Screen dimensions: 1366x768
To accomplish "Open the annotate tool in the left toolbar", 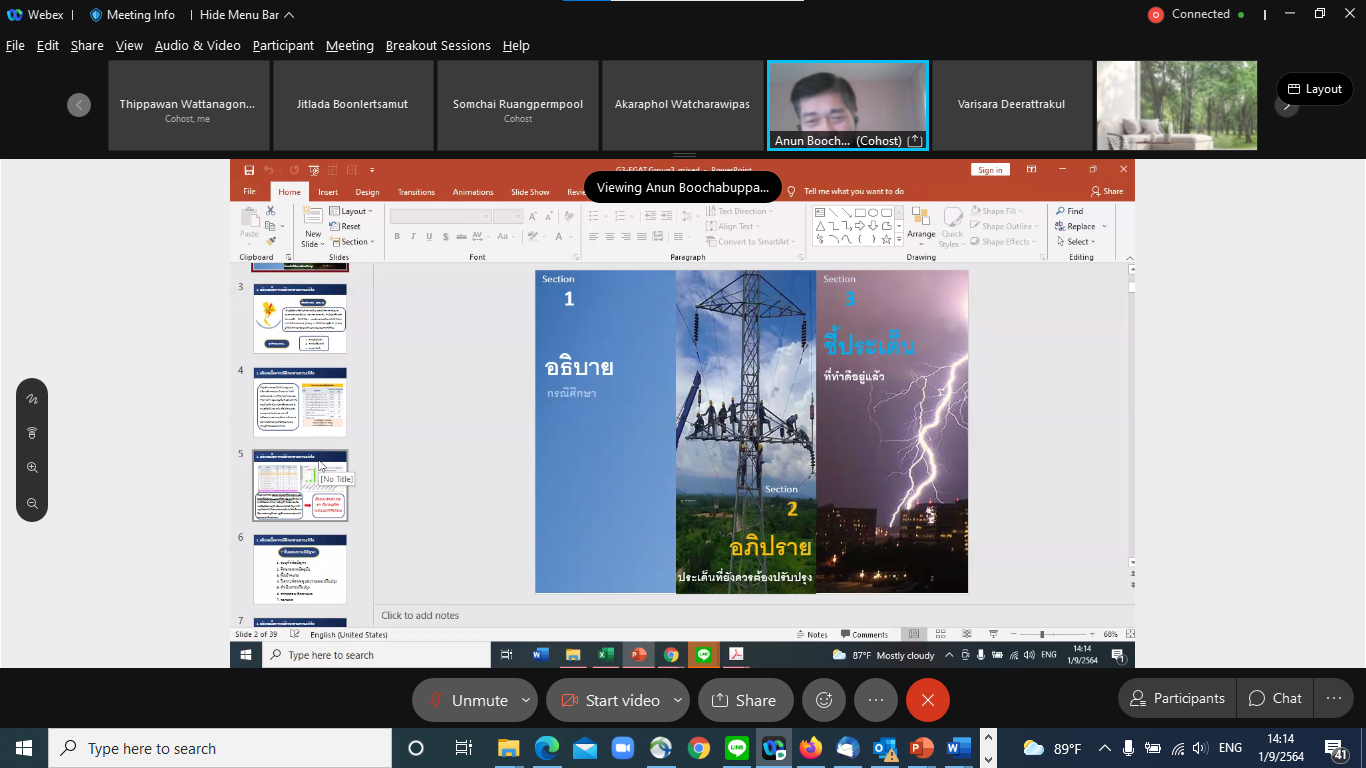I will coord(32,399).
